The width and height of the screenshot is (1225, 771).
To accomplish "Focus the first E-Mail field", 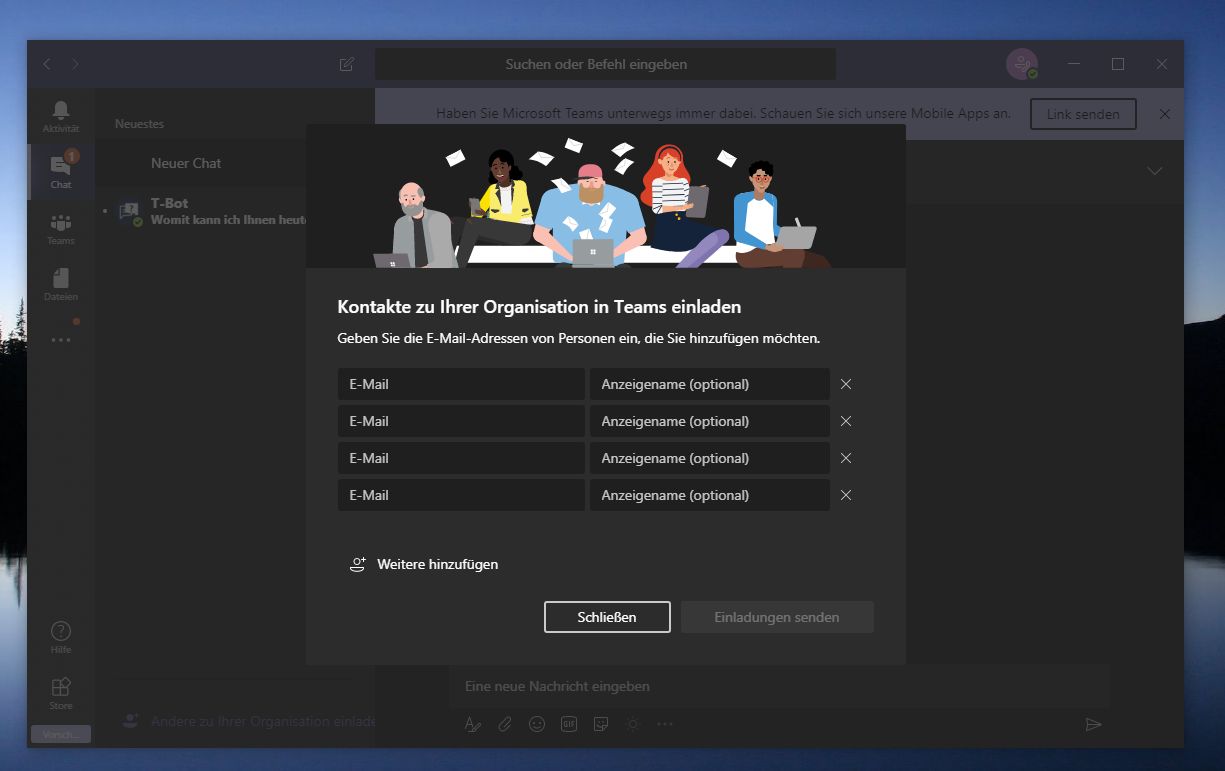I will point(461,384).
